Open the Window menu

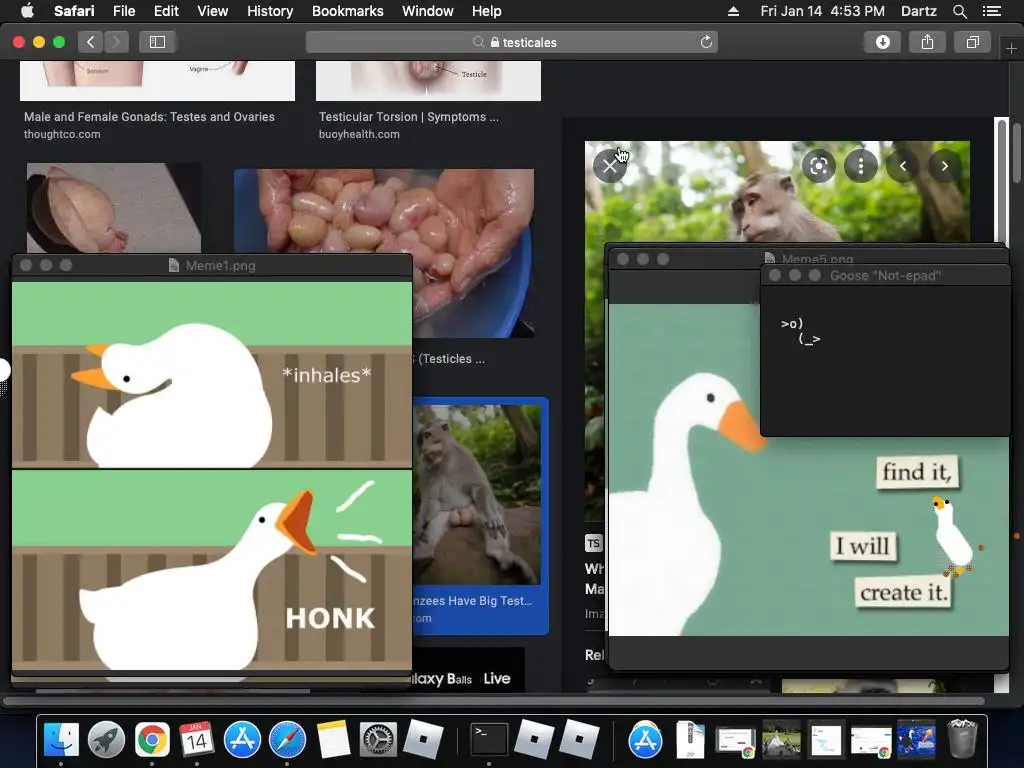point(427,11)
